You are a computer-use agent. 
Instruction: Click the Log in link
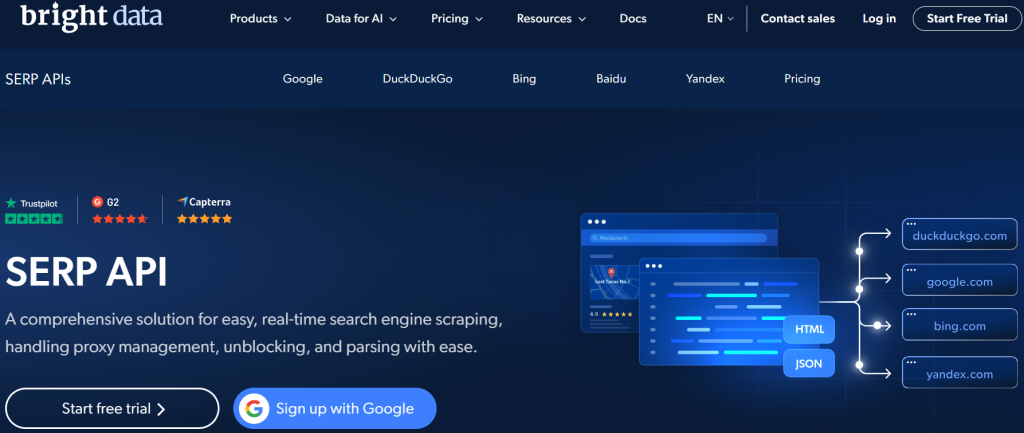(x=879, y=18)
